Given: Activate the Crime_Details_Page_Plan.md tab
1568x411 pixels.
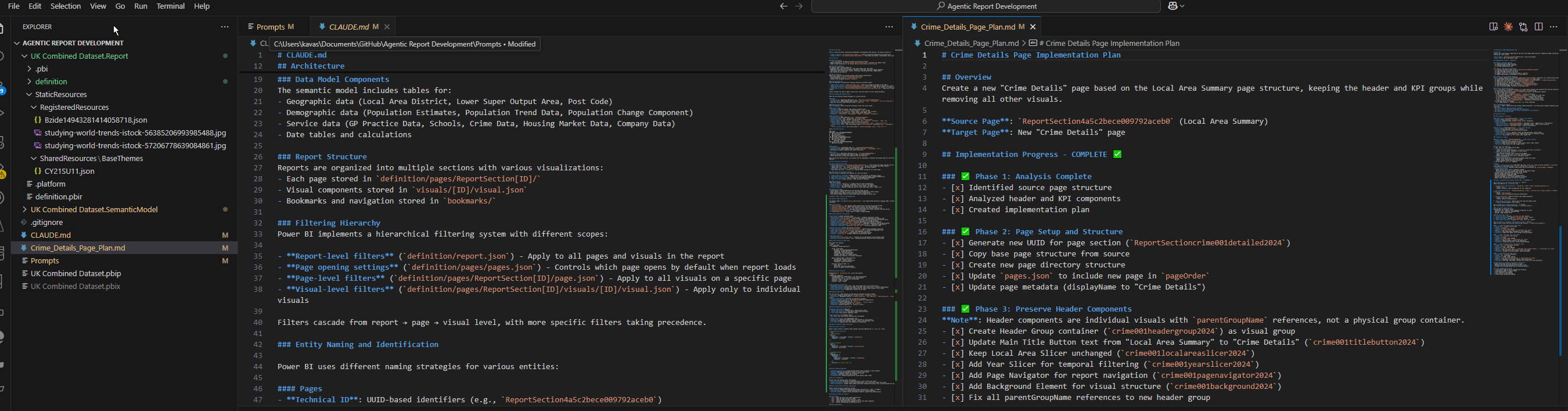Looking at the screenshot, I should (973, 27).
